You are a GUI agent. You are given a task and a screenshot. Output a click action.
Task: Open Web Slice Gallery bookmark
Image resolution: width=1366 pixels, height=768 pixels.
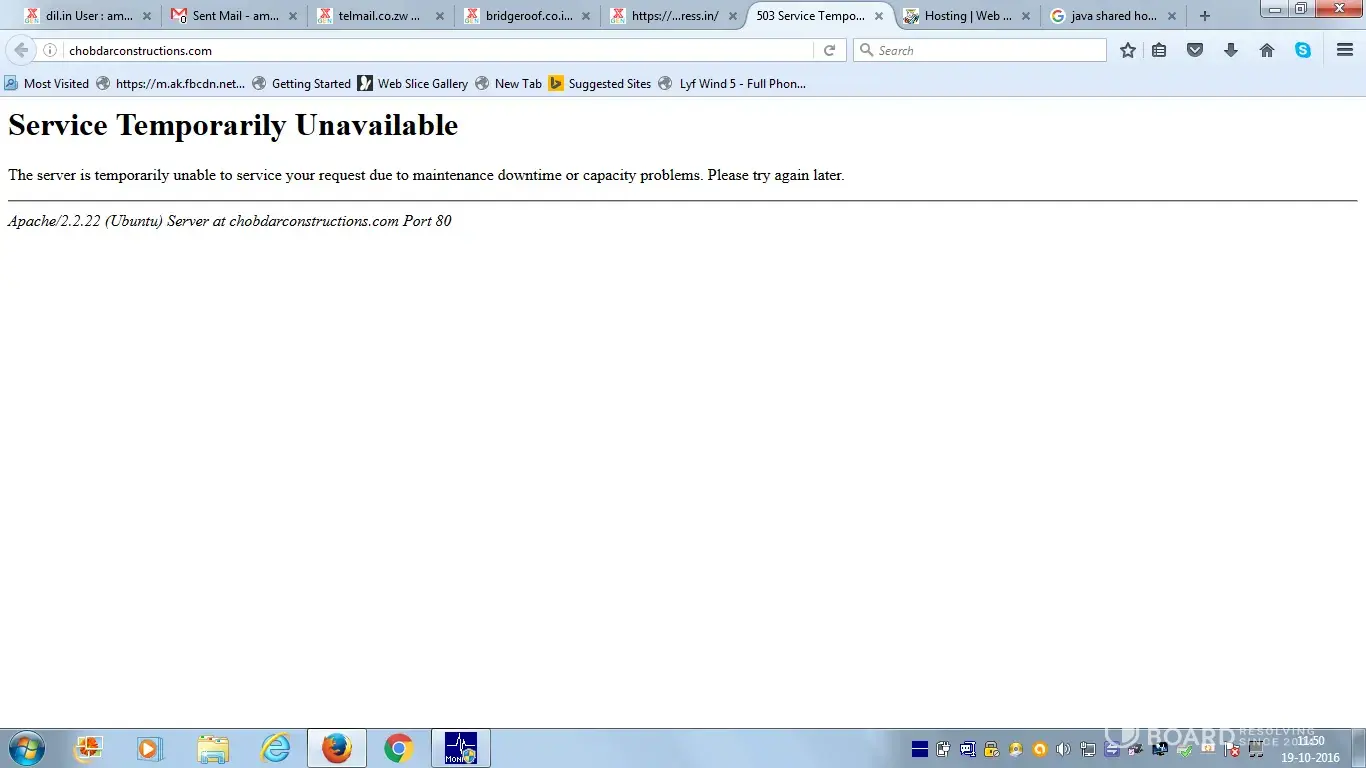click(412, 84)
